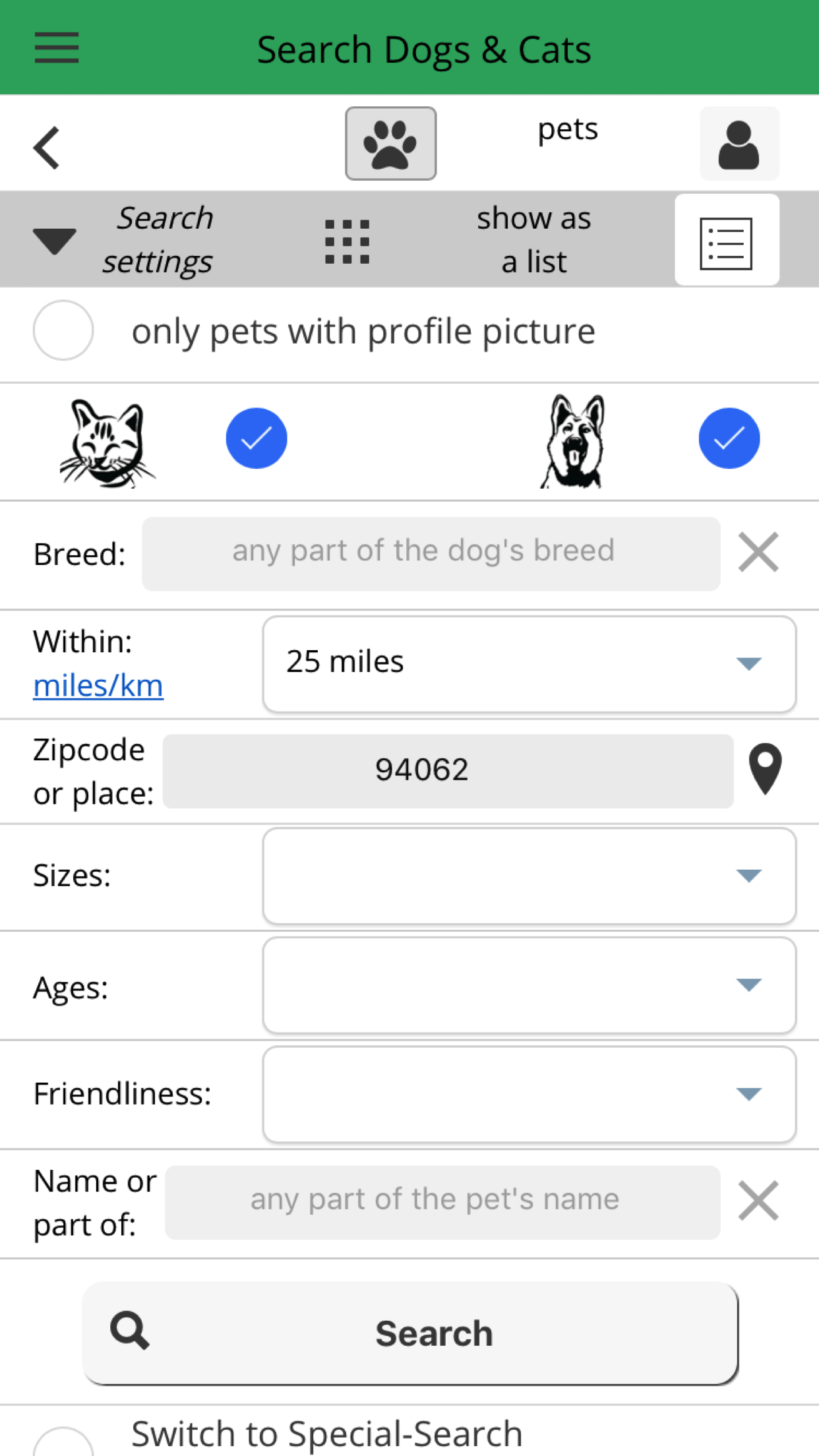
Task: Expand the Friendliness dropdown
Action: (x=529, y=1094)
